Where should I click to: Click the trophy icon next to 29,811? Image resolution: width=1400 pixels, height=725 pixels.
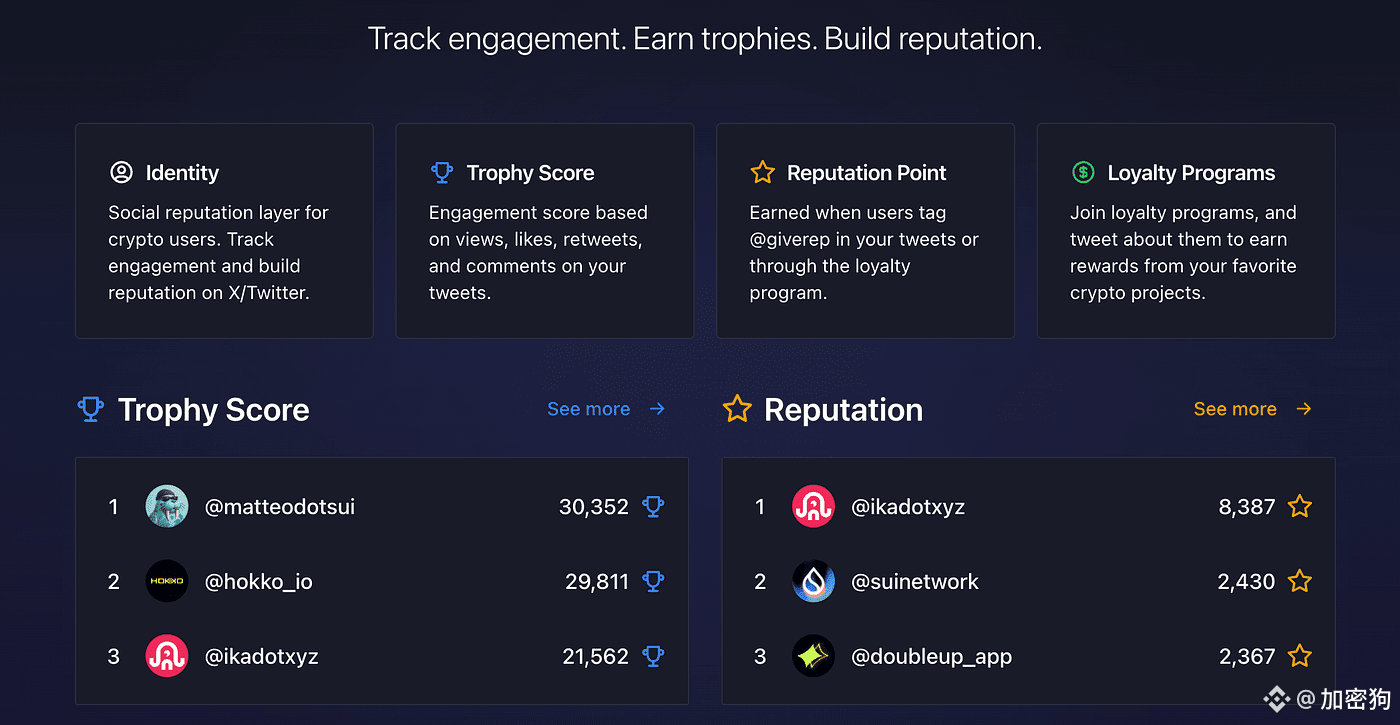point(653,582)
